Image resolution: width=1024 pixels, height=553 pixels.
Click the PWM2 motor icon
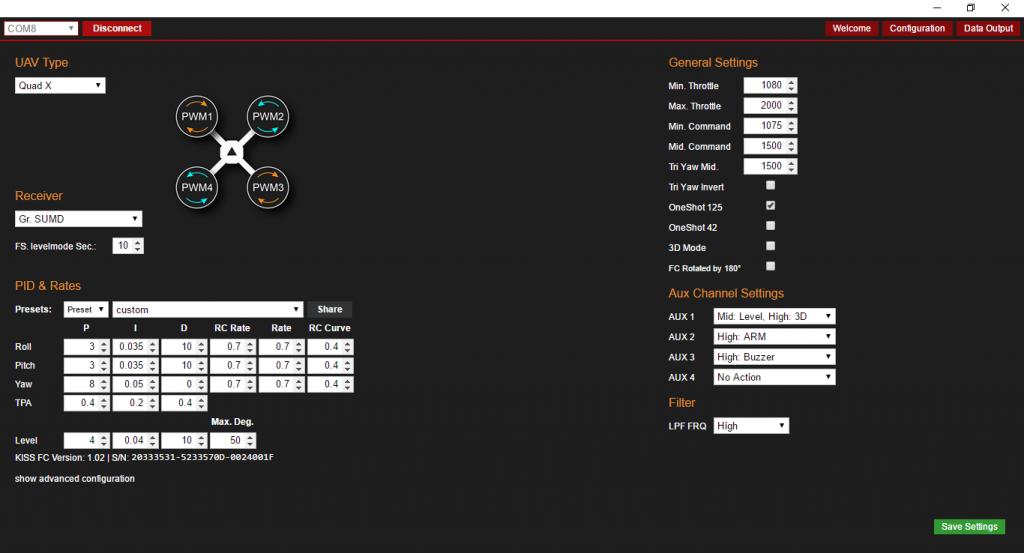[268, 117]
